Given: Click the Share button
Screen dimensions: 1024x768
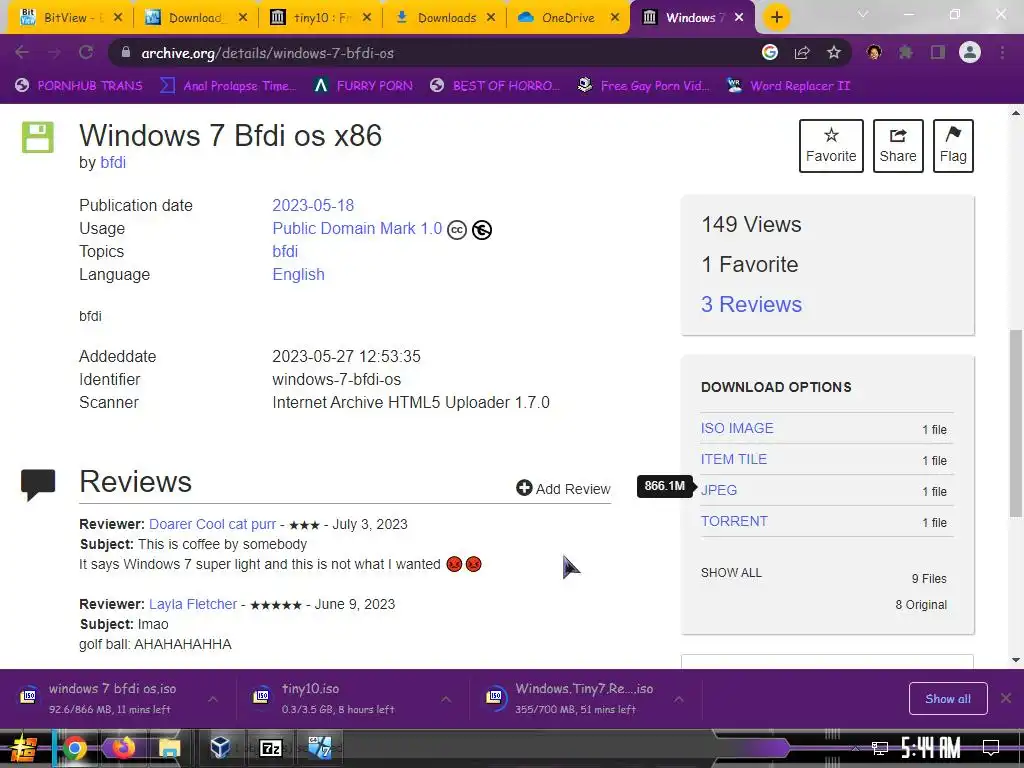Looking at the screenshot, I should click(x=898, y=146).
